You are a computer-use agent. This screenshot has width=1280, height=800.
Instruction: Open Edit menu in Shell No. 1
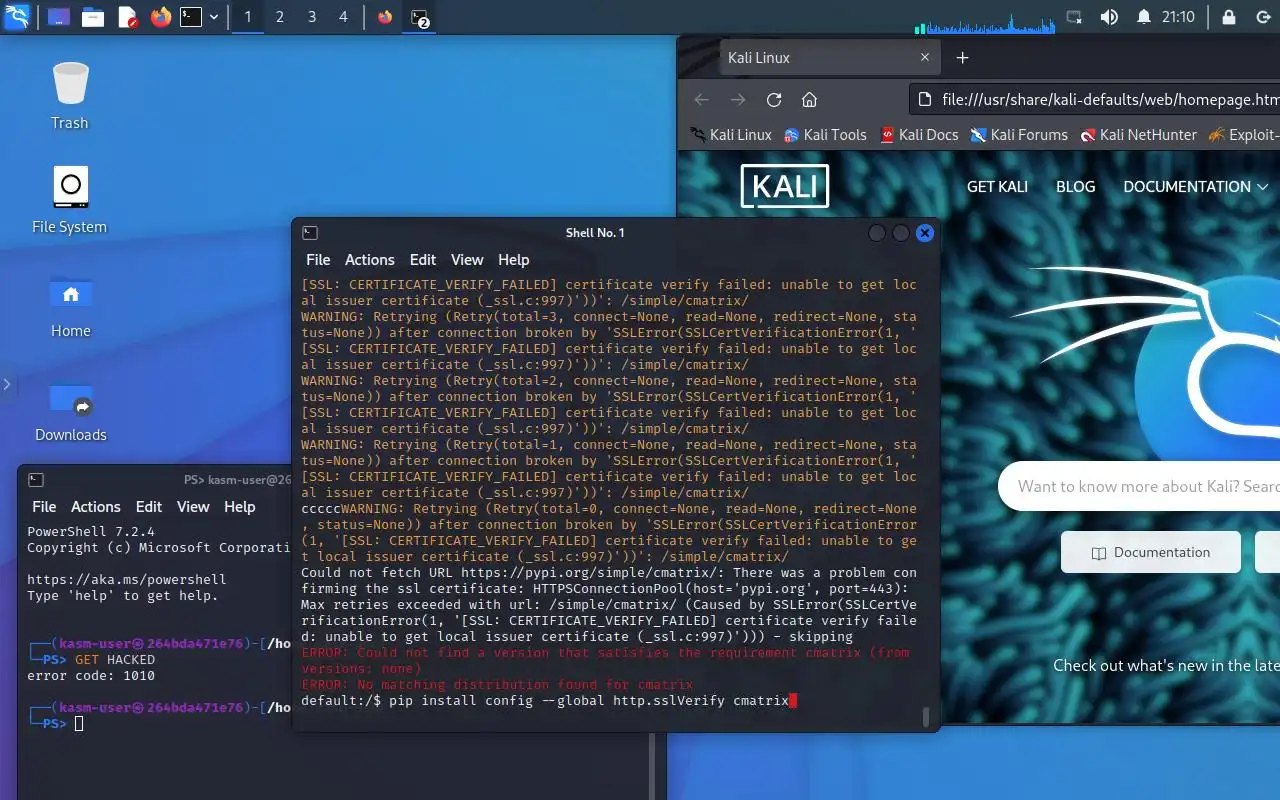(x=423, y=260)
